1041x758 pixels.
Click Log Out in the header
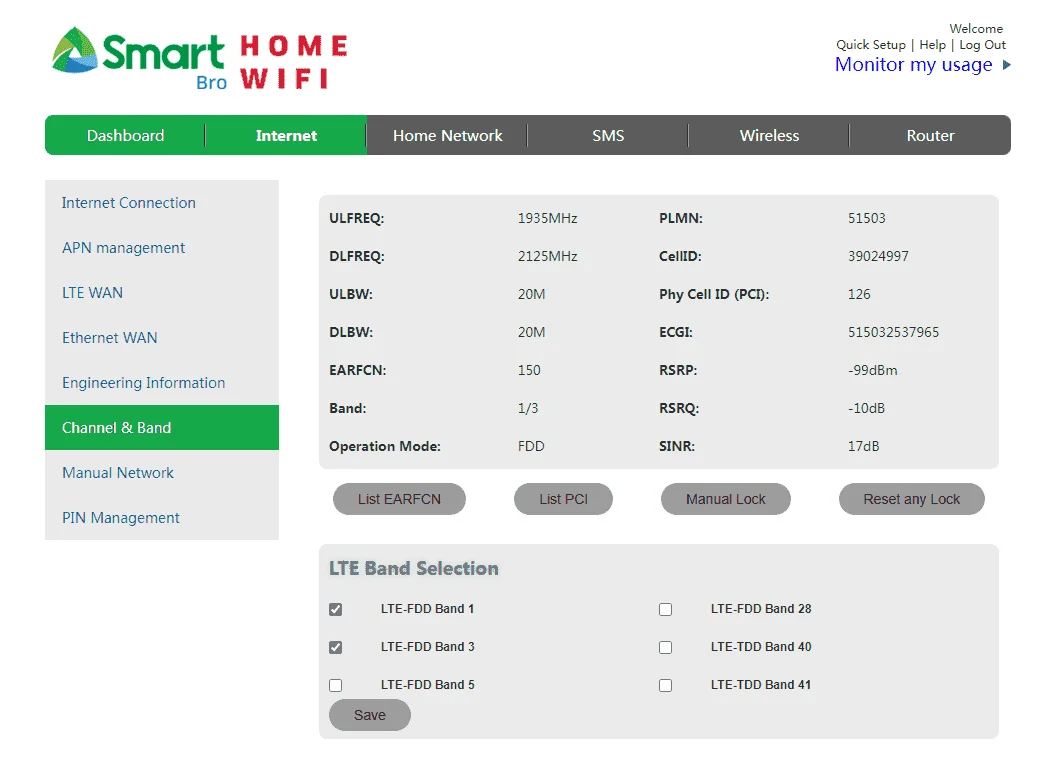(983, 44)
